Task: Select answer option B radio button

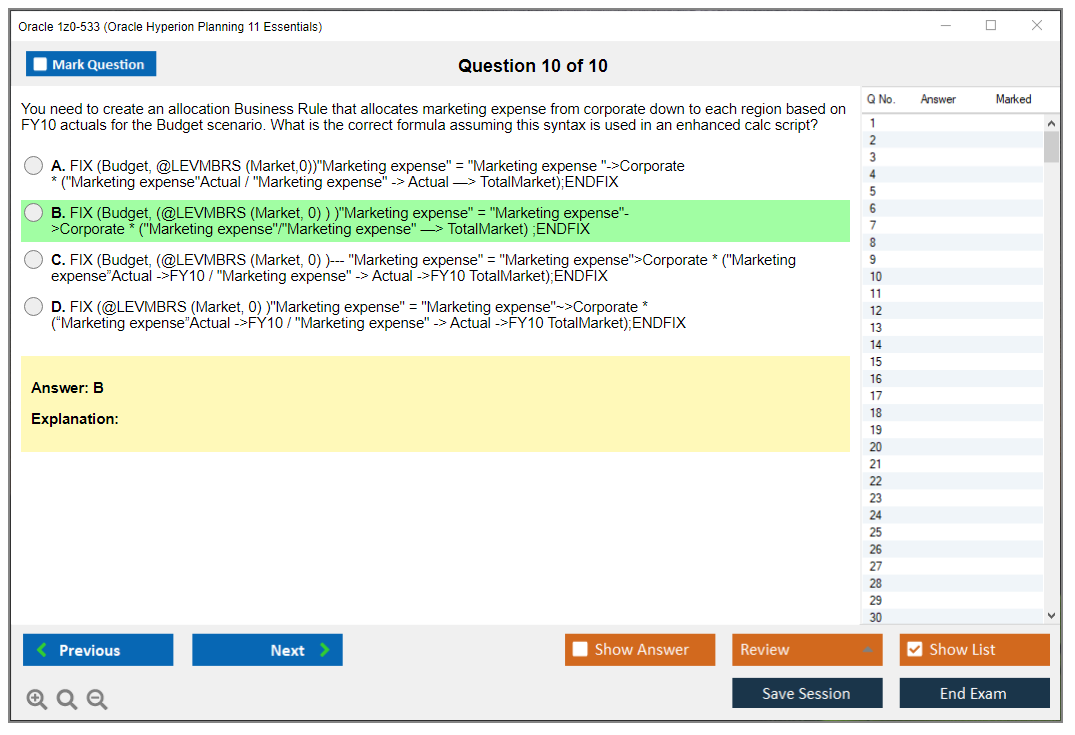Action: (34, 213)
